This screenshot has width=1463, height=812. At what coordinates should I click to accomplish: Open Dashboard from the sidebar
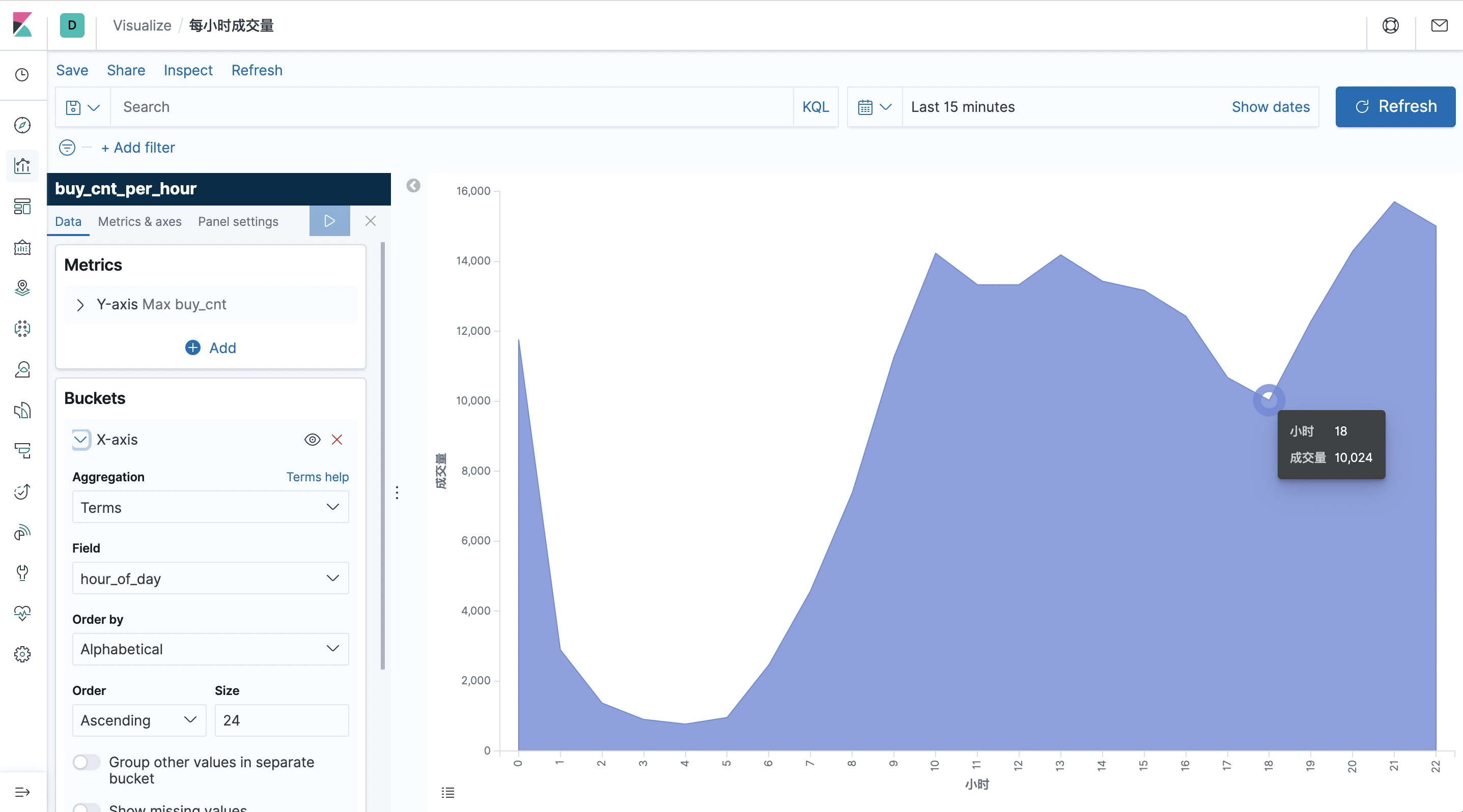(x=22, y=207)
